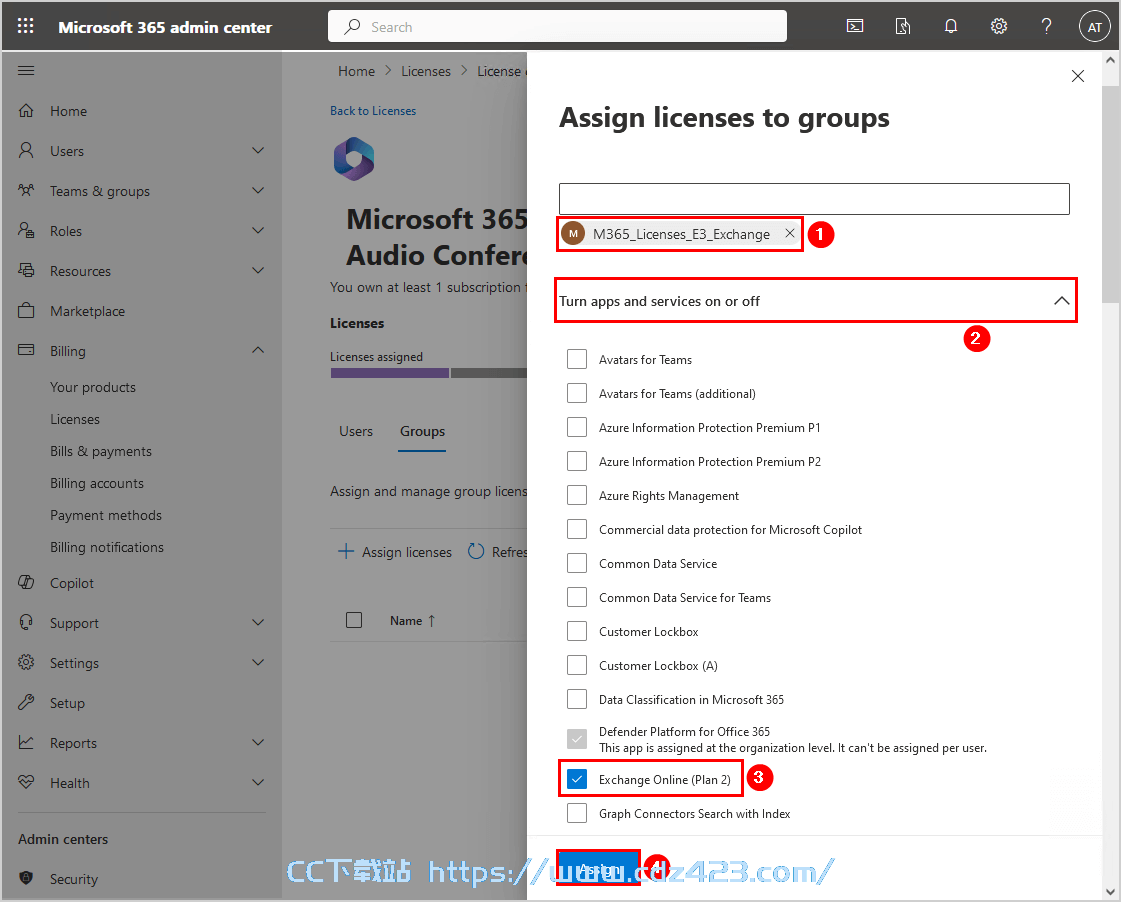Collapse the navigation hamburger menu

coord(26,71)
